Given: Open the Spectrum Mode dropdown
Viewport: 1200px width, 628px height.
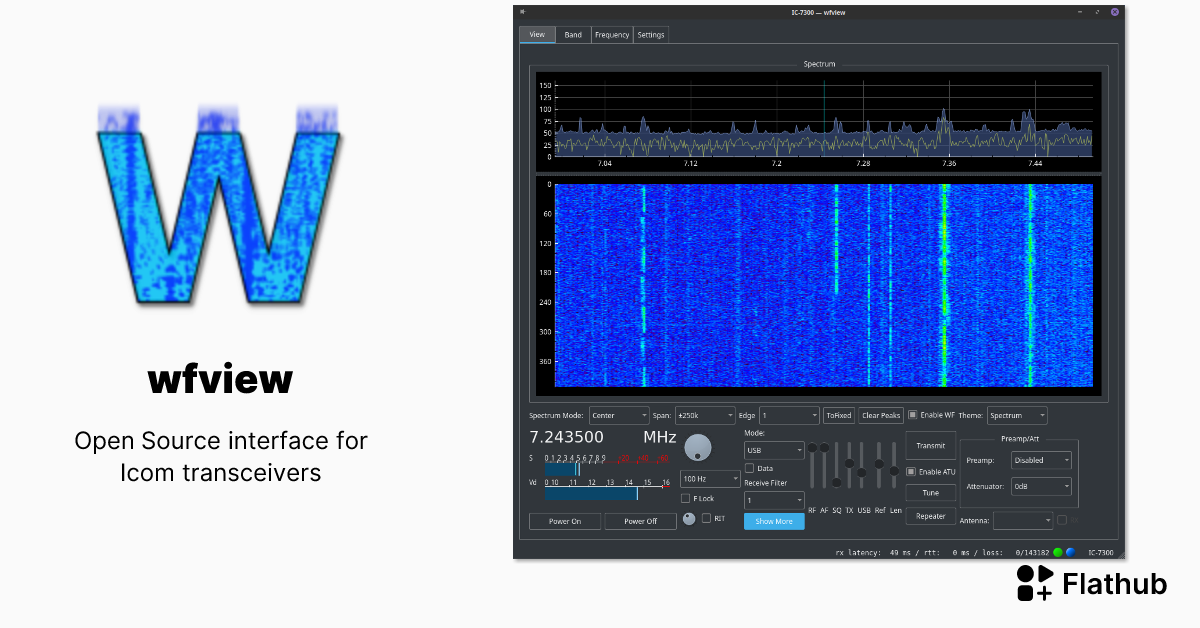Looking at the screenshot, I should coord(619,415).
